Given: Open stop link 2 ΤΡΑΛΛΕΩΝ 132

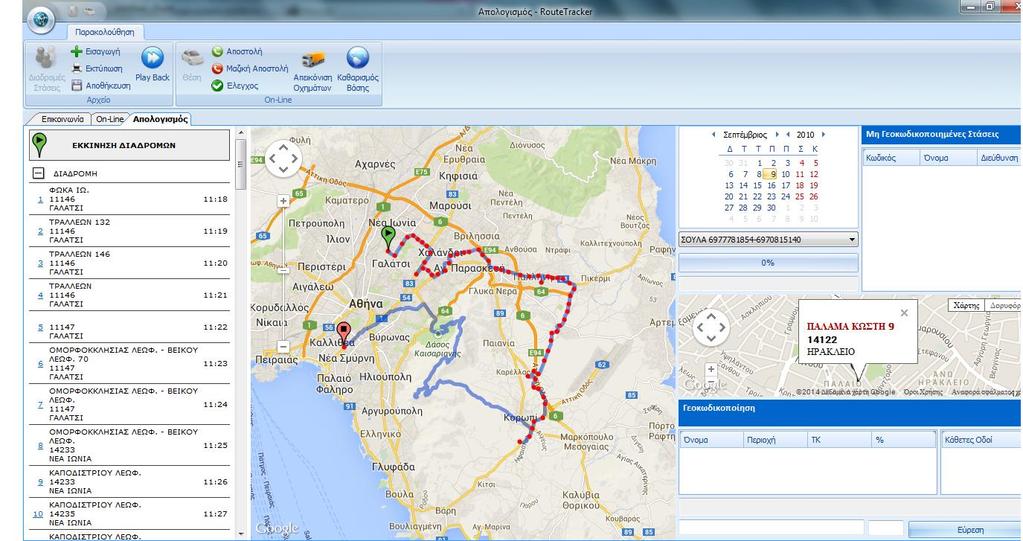Looking at the screenshot, I should [x=40, y=232].
